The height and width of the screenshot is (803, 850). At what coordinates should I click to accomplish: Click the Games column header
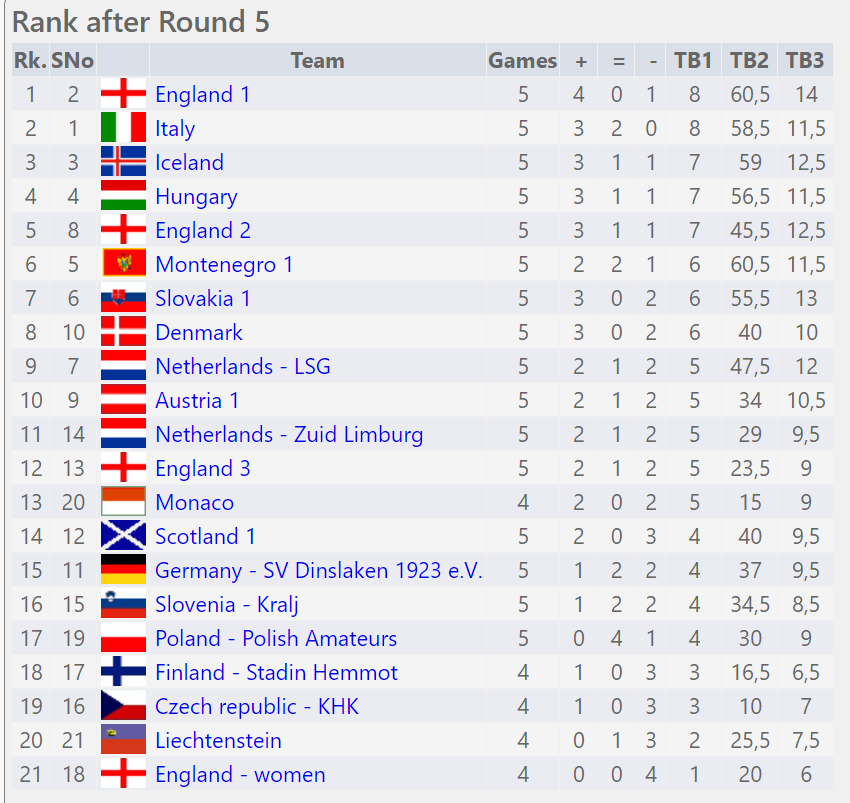522,60
